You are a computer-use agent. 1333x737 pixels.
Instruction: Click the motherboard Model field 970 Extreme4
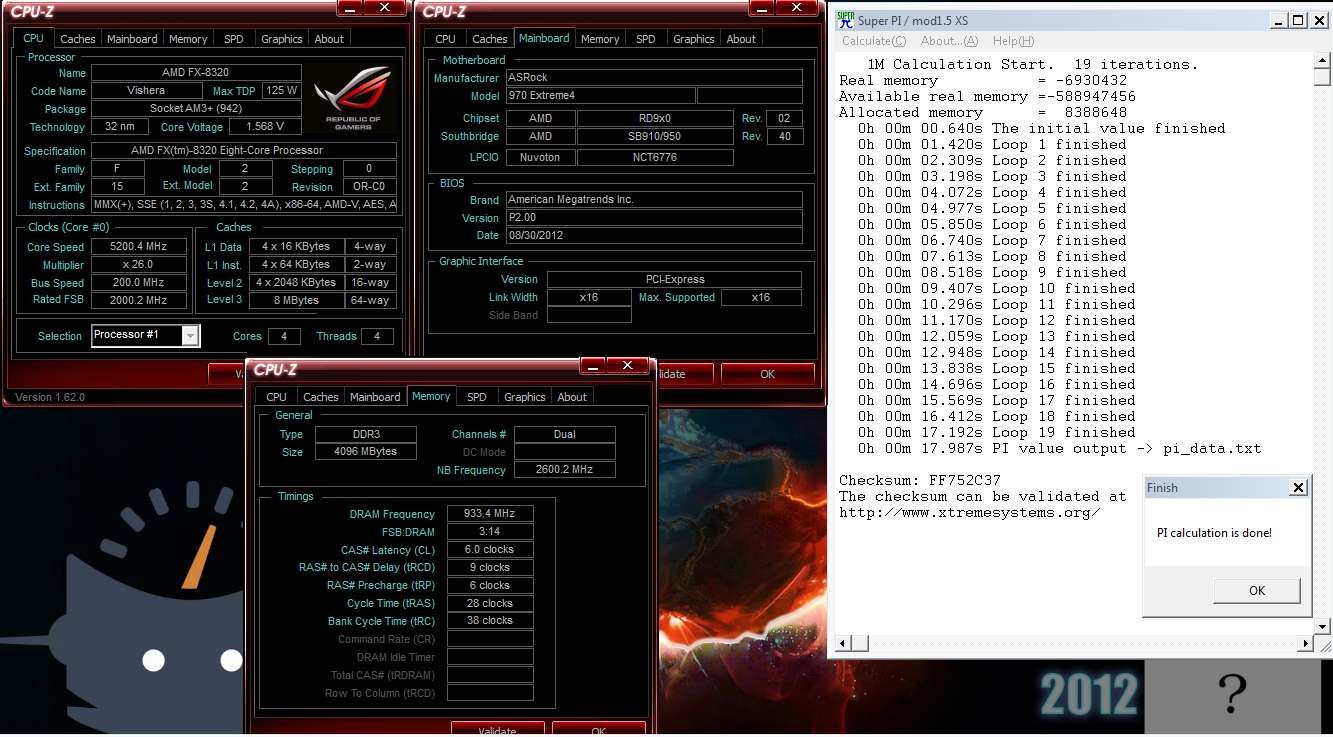(x=599, y=96)
